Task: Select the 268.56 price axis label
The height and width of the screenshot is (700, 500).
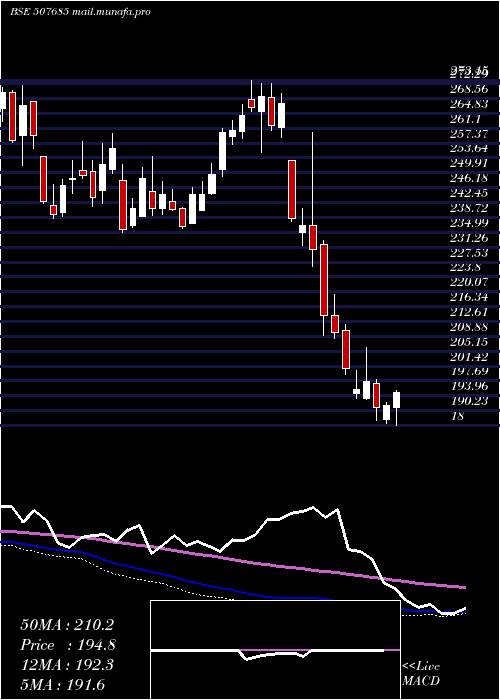Action: (x=468, y=89)
